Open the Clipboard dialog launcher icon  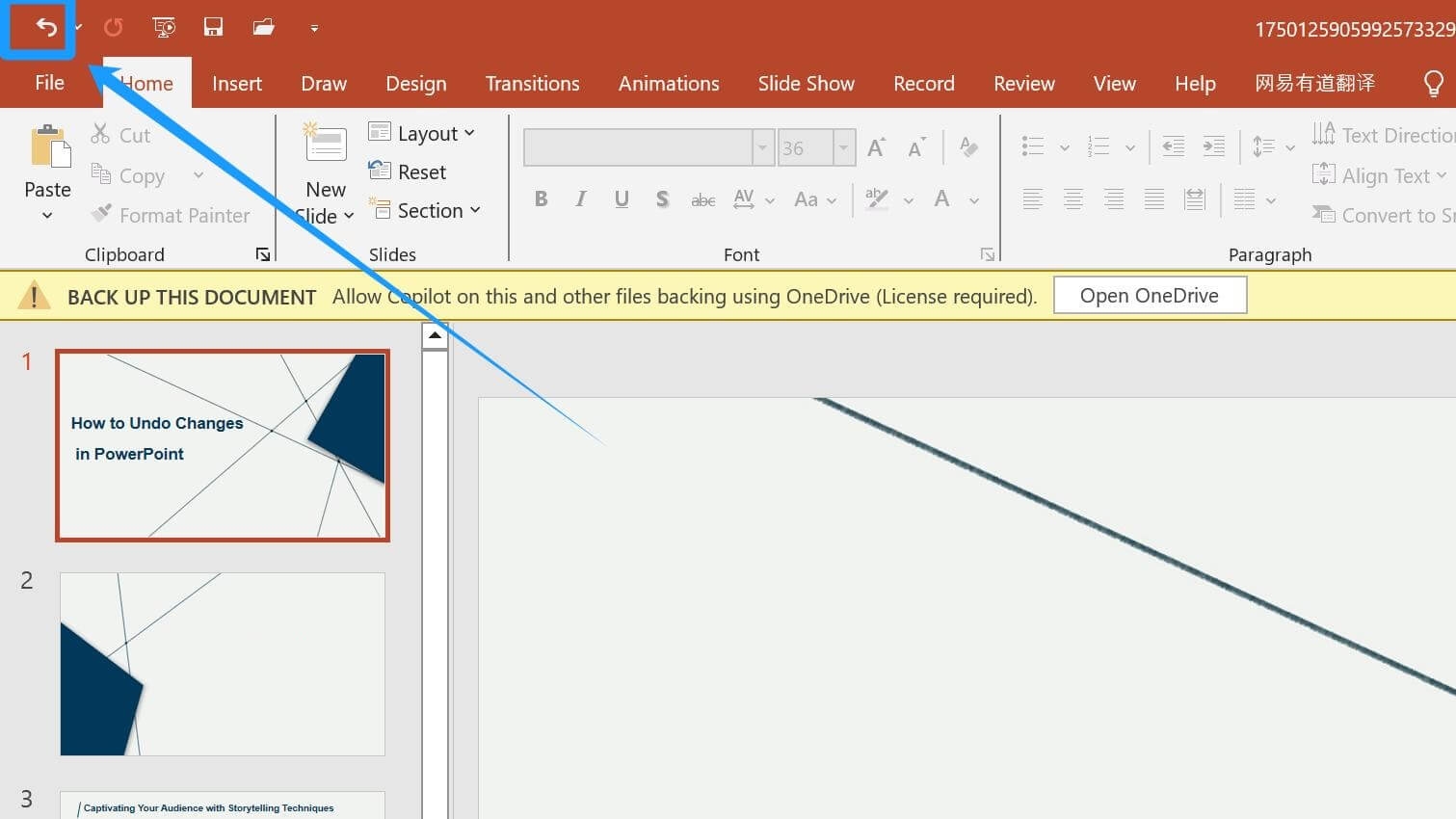click(x=262, y=254)
